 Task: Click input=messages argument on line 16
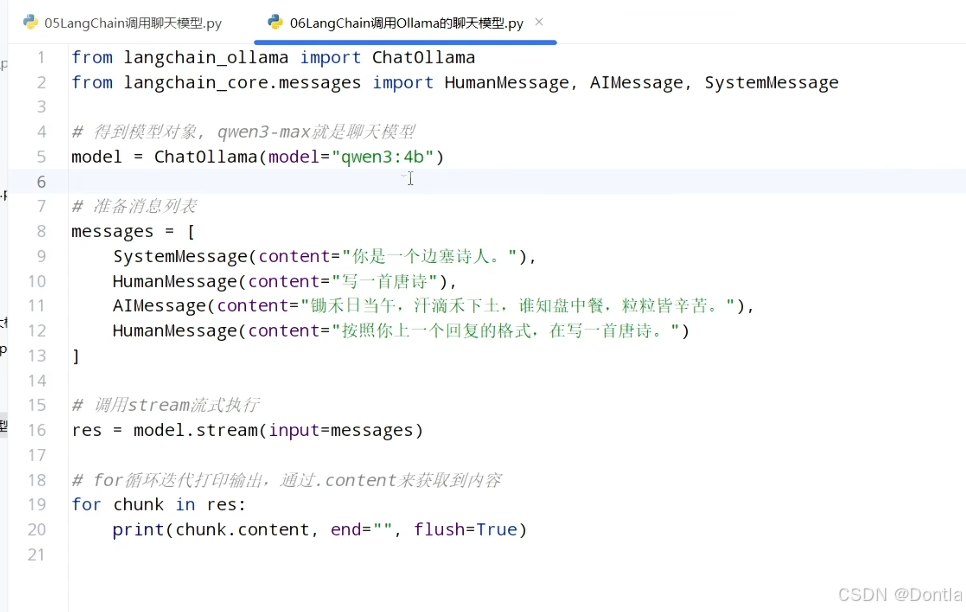(341, 430)
